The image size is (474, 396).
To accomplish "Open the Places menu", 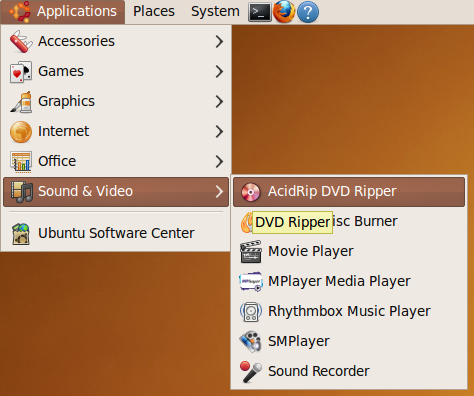I will [154, 12].
